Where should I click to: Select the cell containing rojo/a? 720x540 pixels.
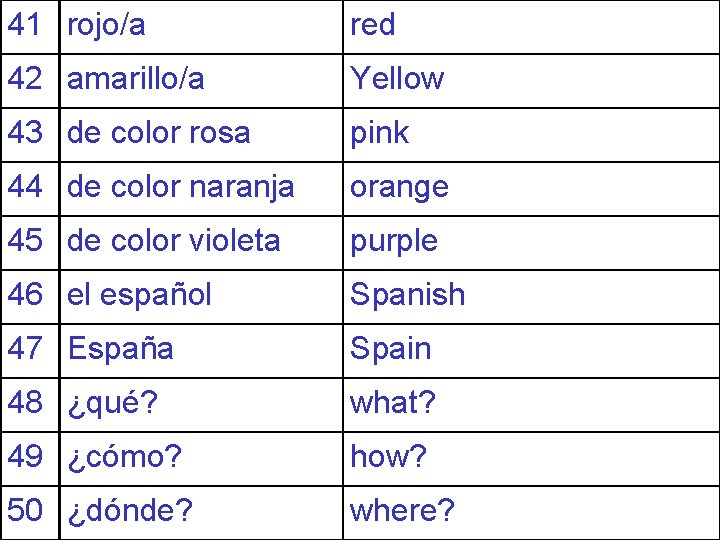coord(202,27)
